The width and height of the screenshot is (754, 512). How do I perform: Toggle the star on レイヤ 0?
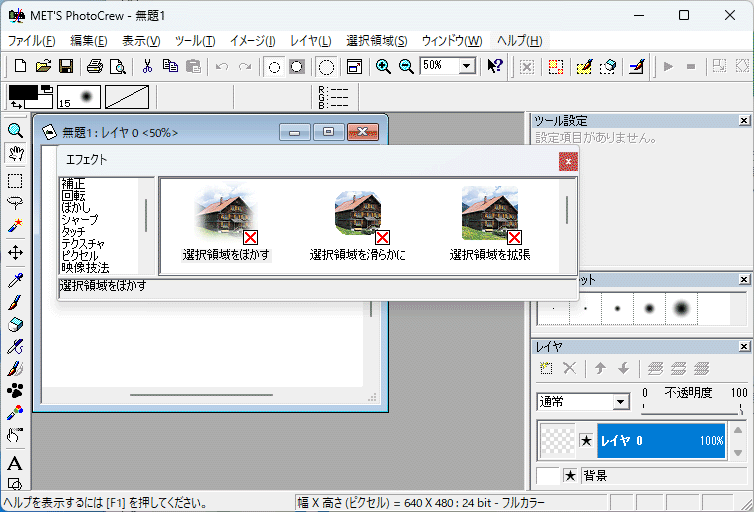coord(586,440)
